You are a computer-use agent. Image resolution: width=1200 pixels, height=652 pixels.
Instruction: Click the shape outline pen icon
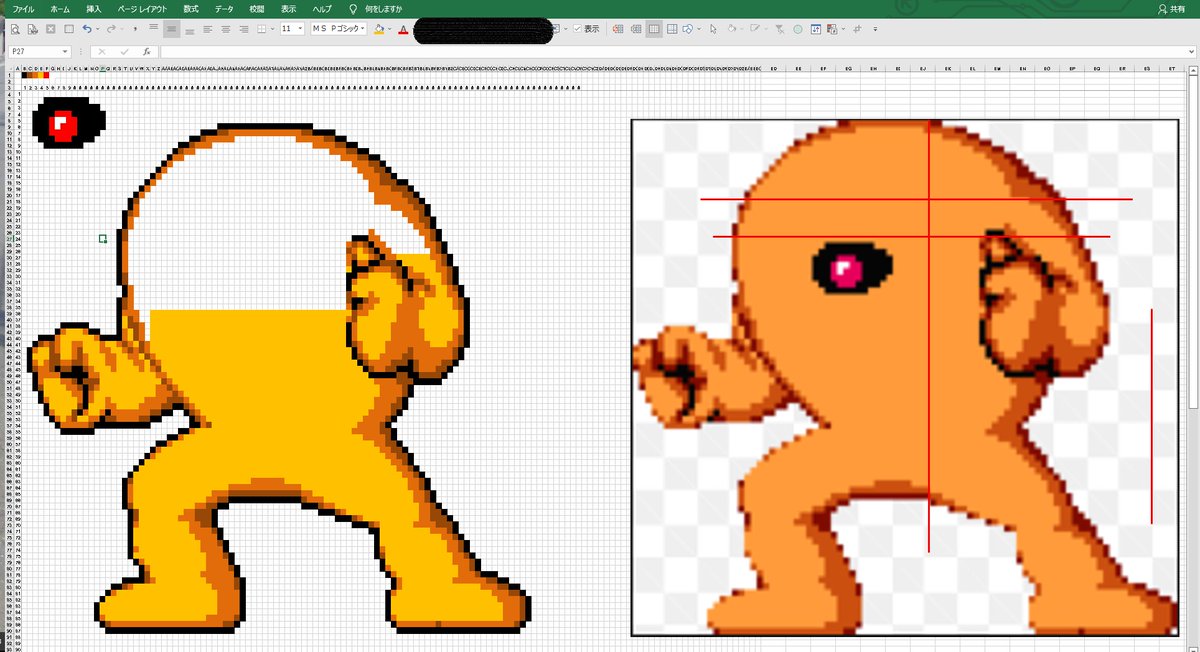coord(754,29)
